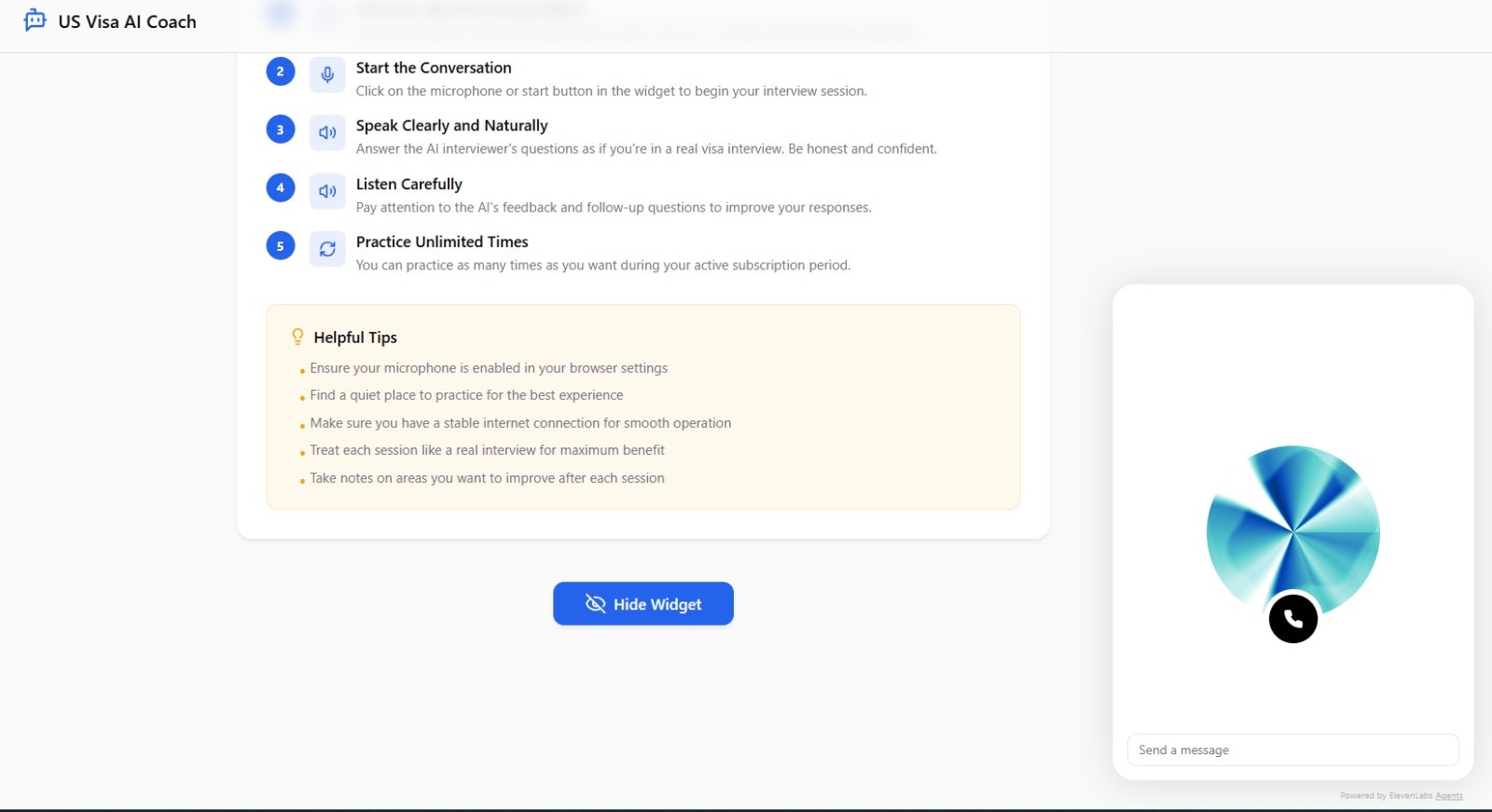
Task: Click the US Visa AI Coach title text
Action: [x=127, y=21]
